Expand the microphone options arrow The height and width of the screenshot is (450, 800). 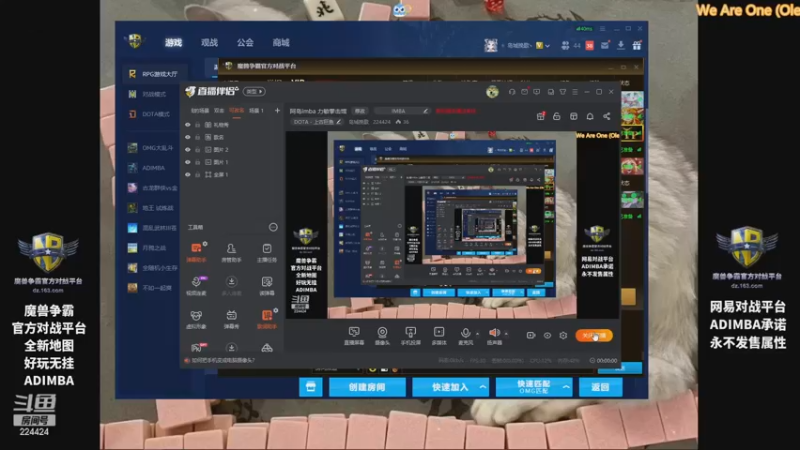pyautogui.click(x=478, y=334)
